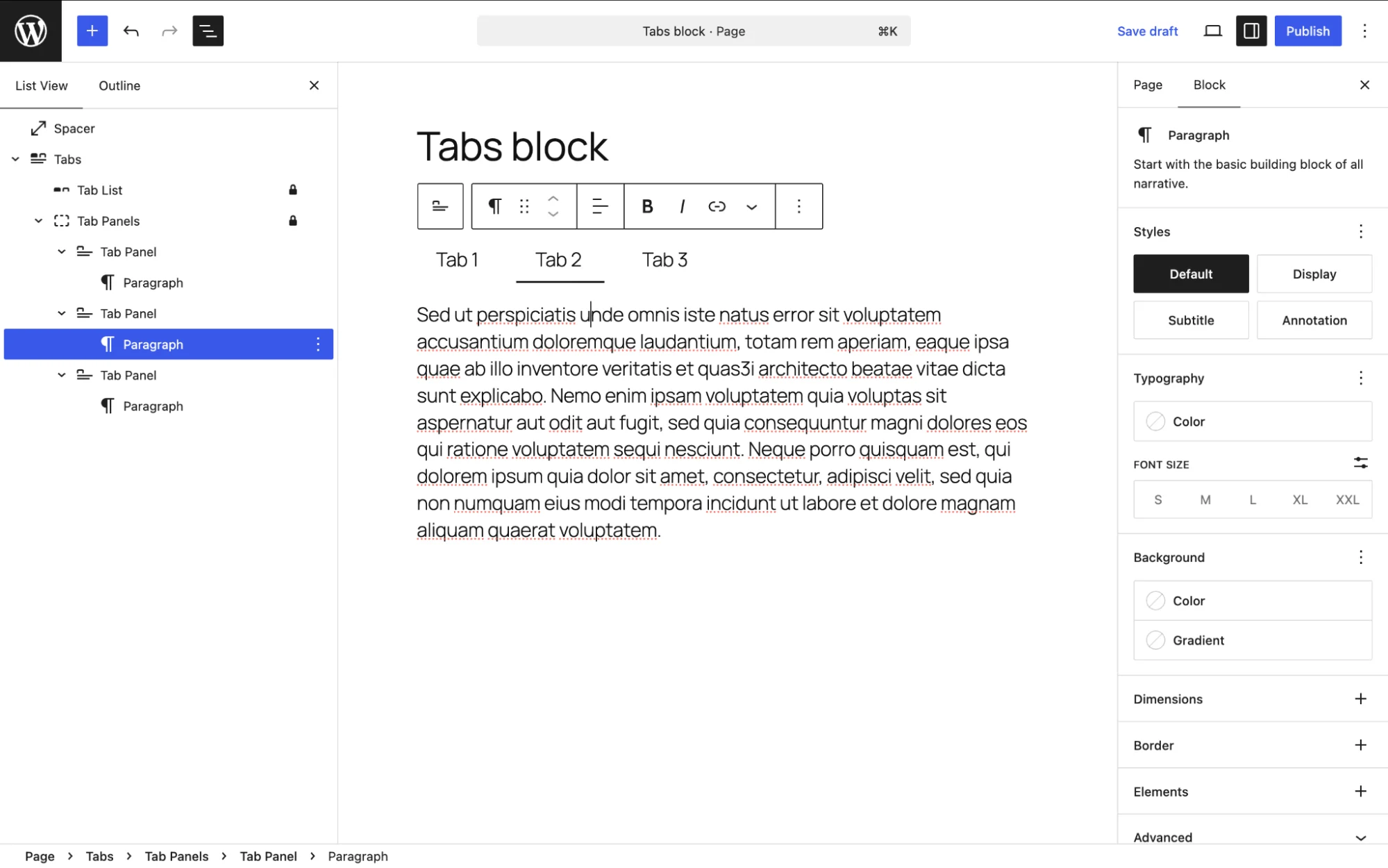Image resolution: width=1388 pixels, height=868 pixels.
Task: Open block toolbar options menu
Action: [x=798, y=206]
